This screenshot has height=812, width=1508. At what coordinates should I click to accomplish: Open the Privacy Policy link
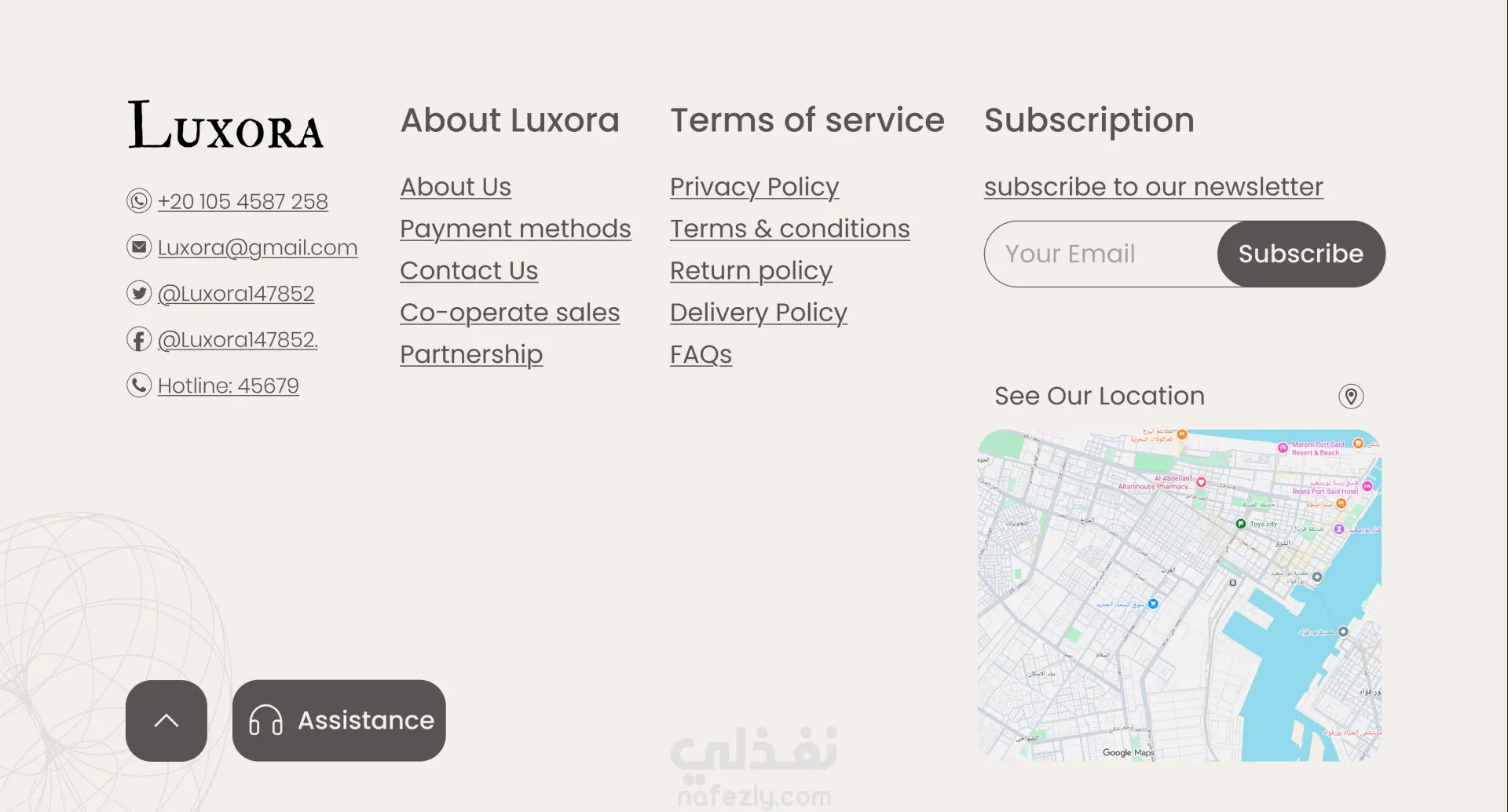[754, 187]
